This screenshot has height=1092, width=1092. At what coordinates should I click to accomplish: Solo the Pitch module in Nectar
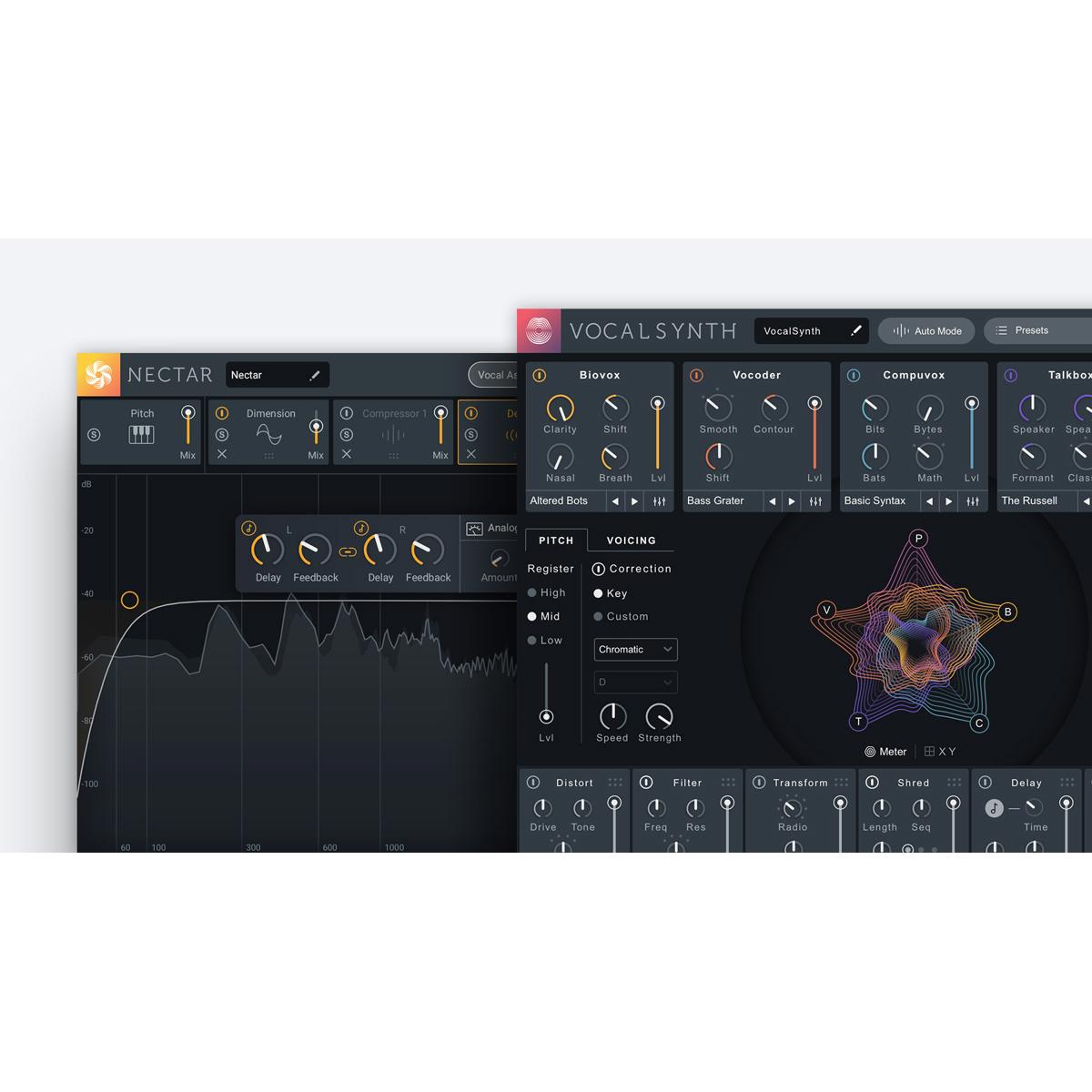pos(94,435)
